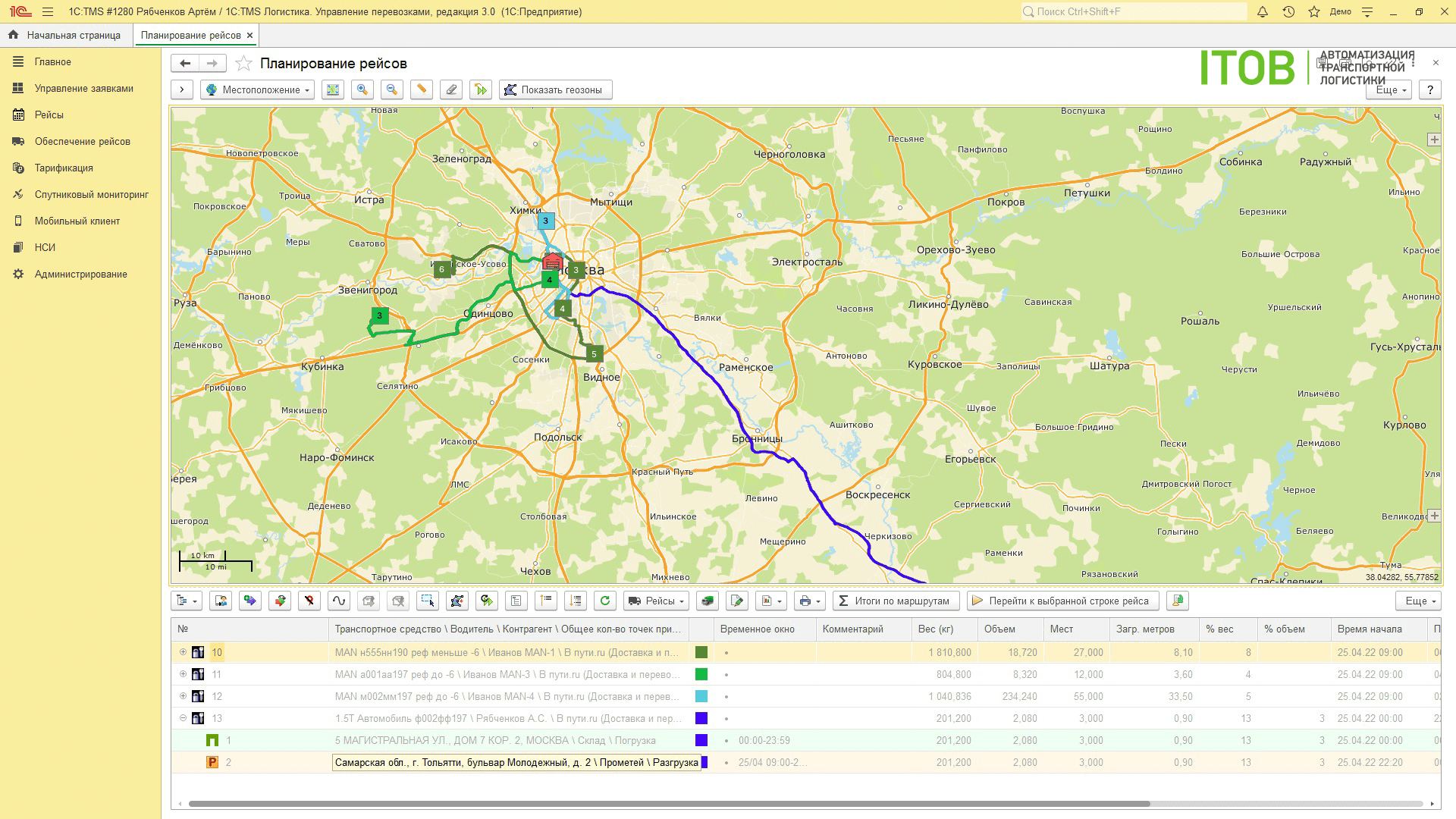This screenshot has width=1456, height=819.
Task: Open notifications bell icon in title bar
Action: click(1263, 11)
